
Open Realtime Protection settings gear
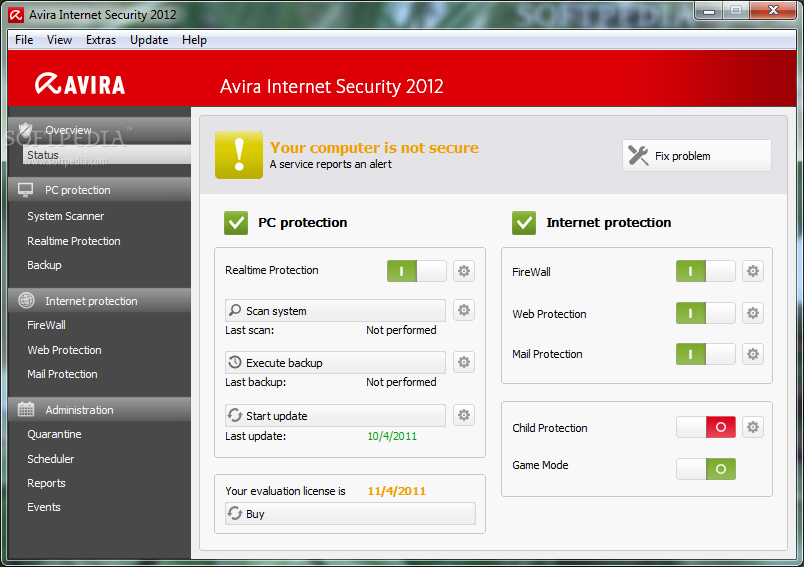click(x=464, y=271)
